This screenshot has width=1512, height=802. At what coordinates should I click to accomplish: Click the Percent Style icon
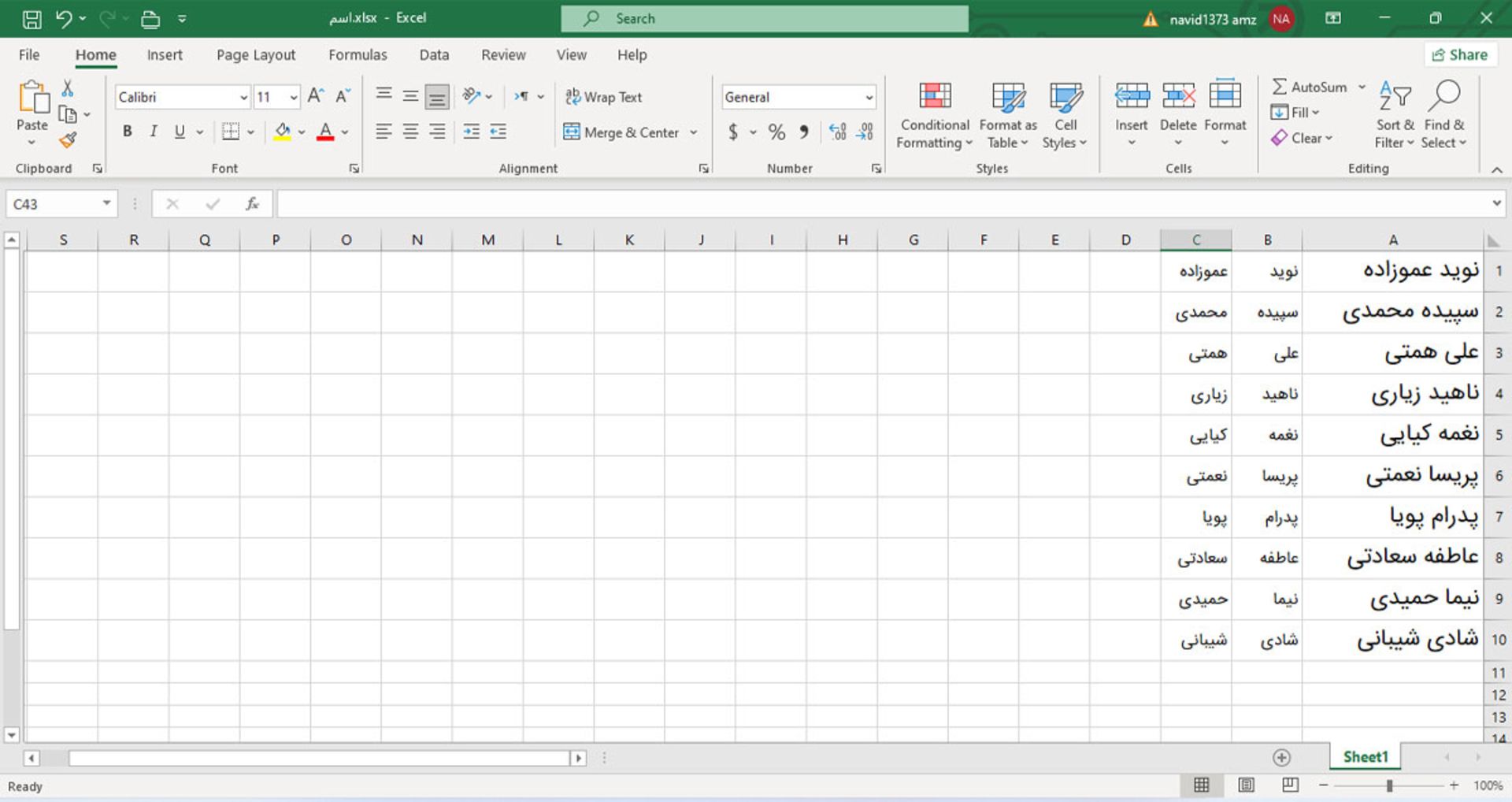(776, 132)
